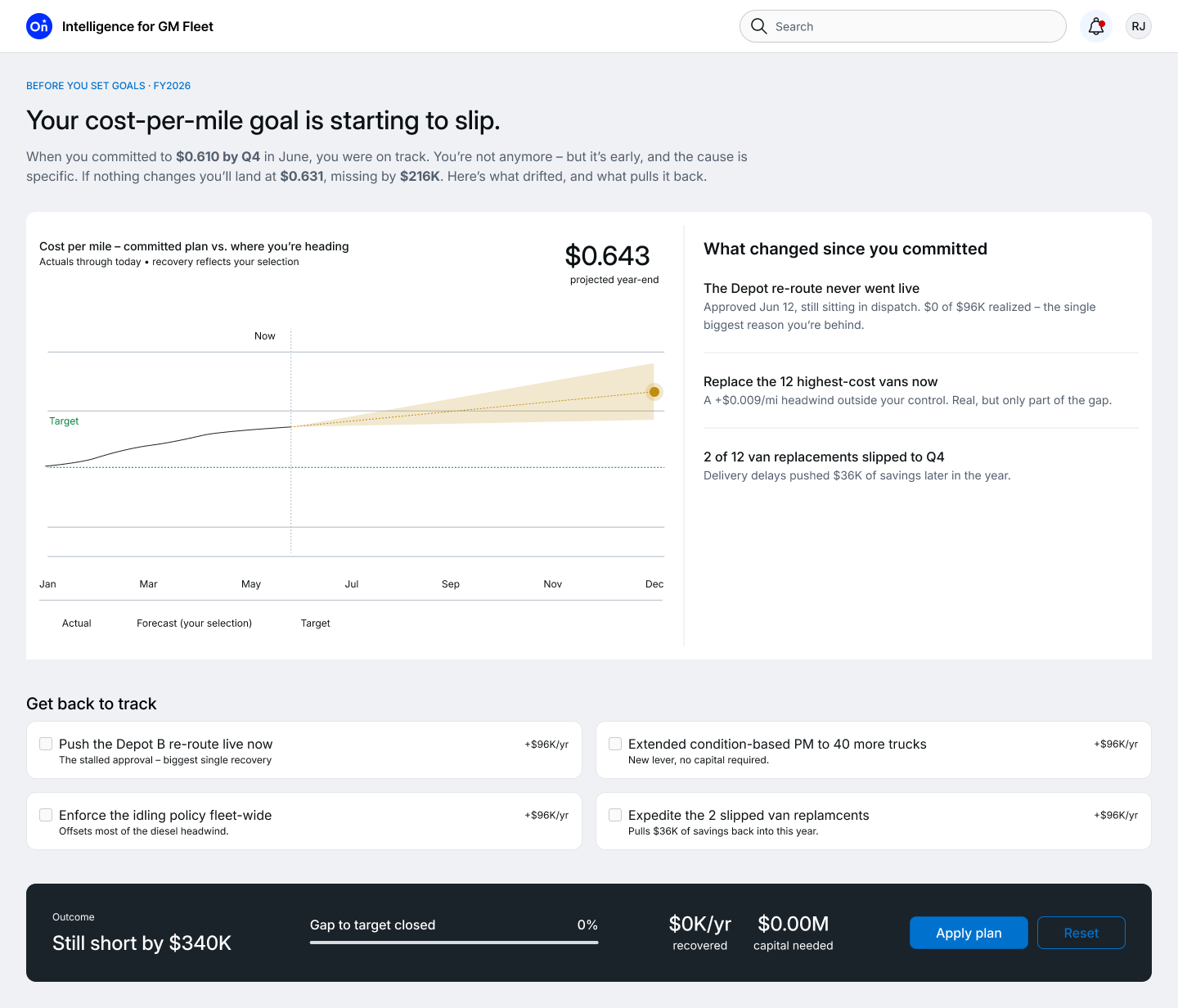
Task: Click the 0% gap closed value
Action: 587,925
